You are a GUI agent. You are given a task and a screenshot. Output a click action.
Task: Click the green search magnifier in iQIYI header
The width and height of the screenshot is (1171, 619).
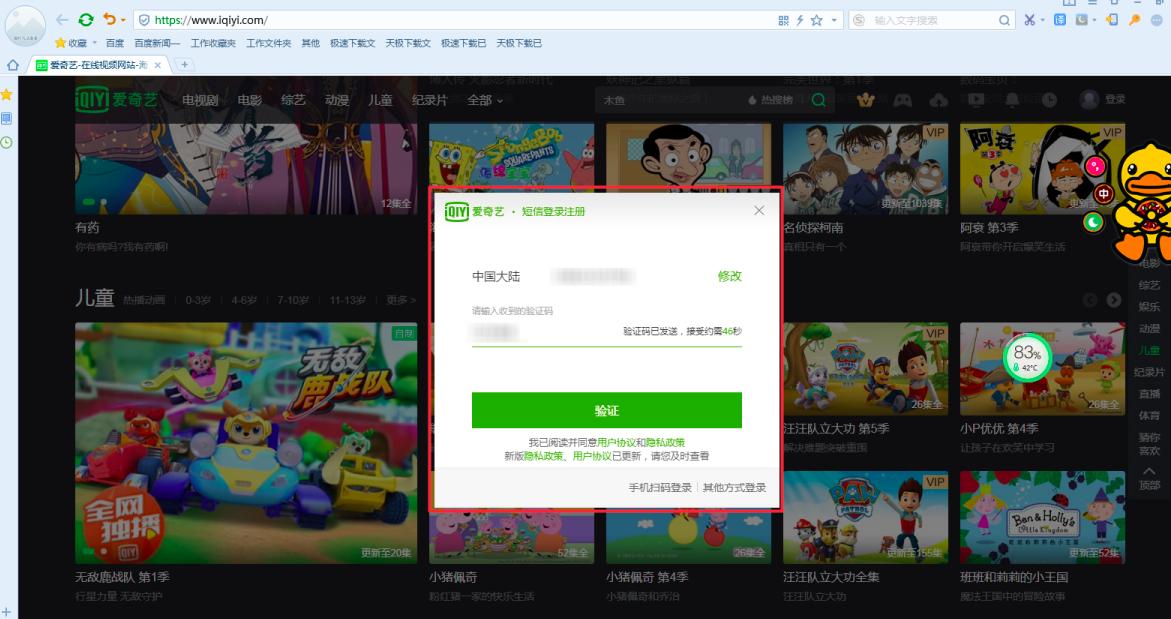click(x=819, y=100)
